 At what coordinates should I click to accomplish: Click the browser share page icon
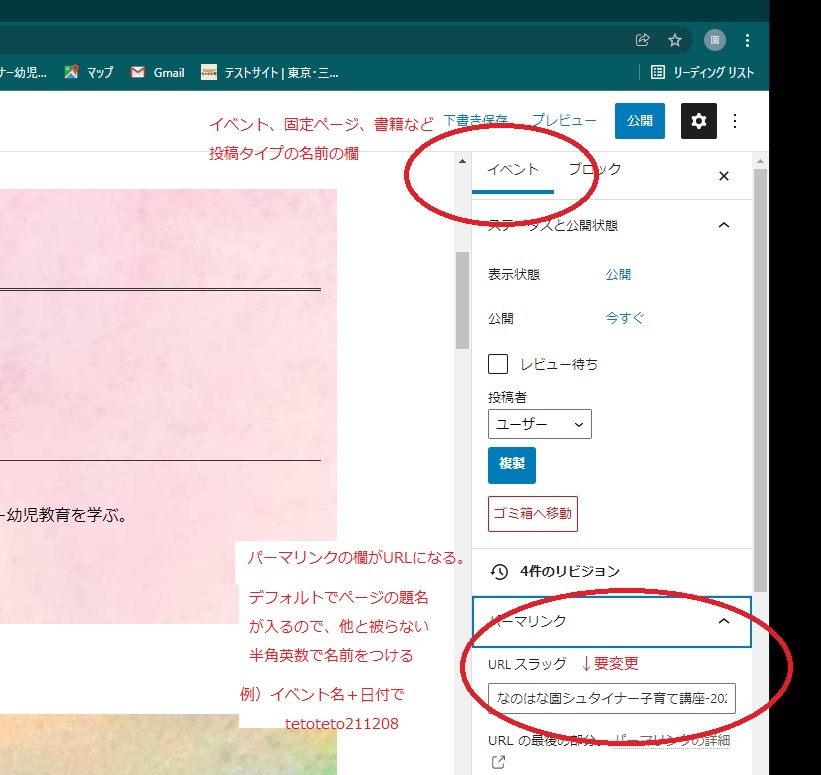pyautogui.click(x=643, y=40)
